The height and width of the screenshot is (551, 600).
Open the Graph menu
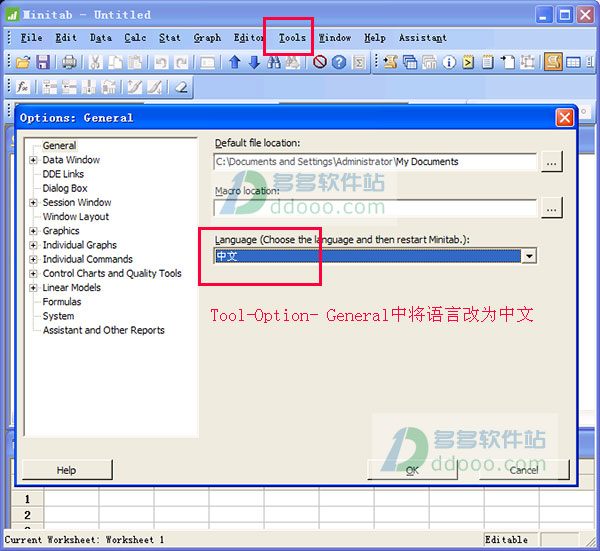tap(207, 38)
